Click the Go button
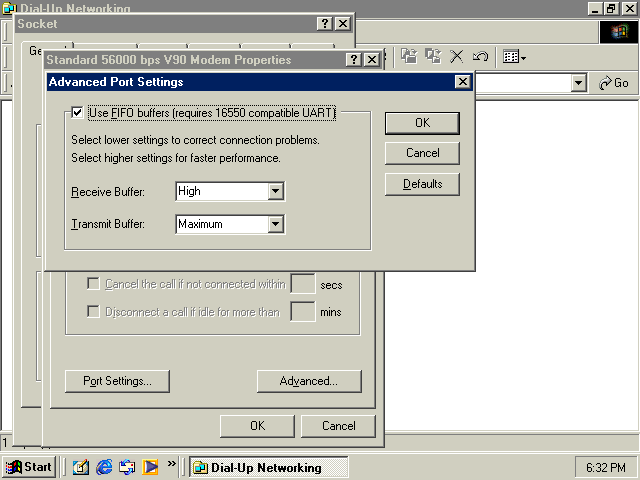Image resolution: width=640 pixels, height=480 pixels. coord(613,83)
